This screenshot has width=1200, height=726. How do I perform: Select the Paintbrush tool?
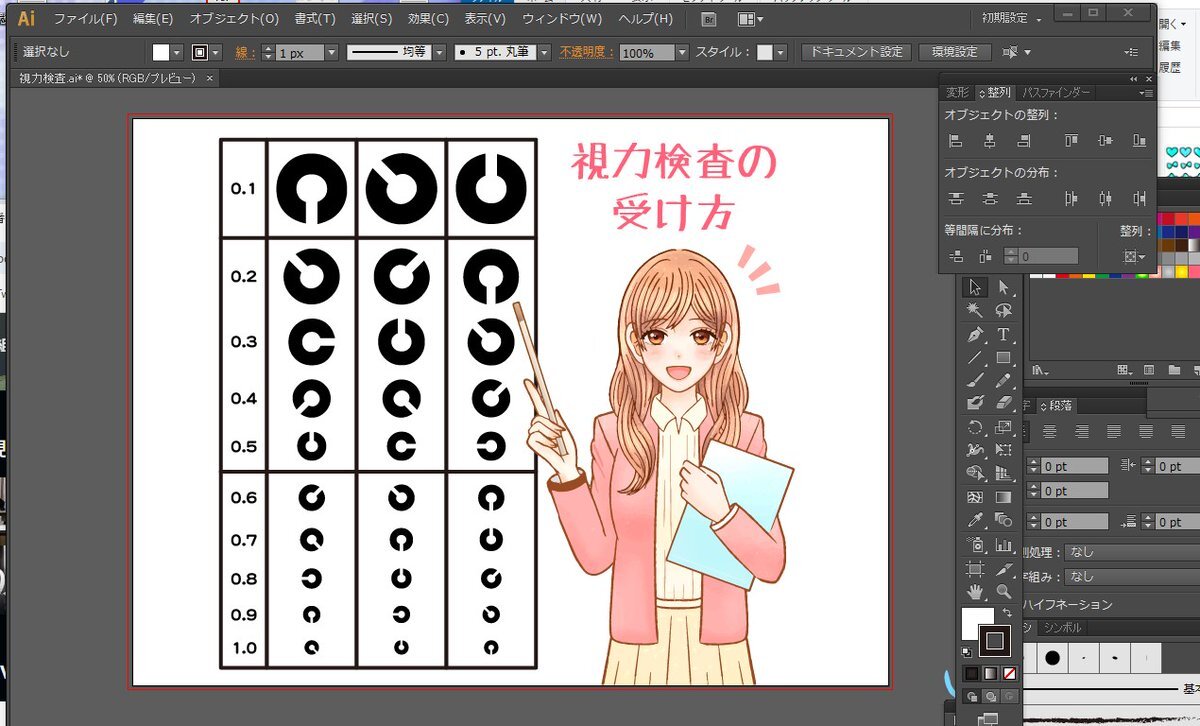(x=976, y=381)
